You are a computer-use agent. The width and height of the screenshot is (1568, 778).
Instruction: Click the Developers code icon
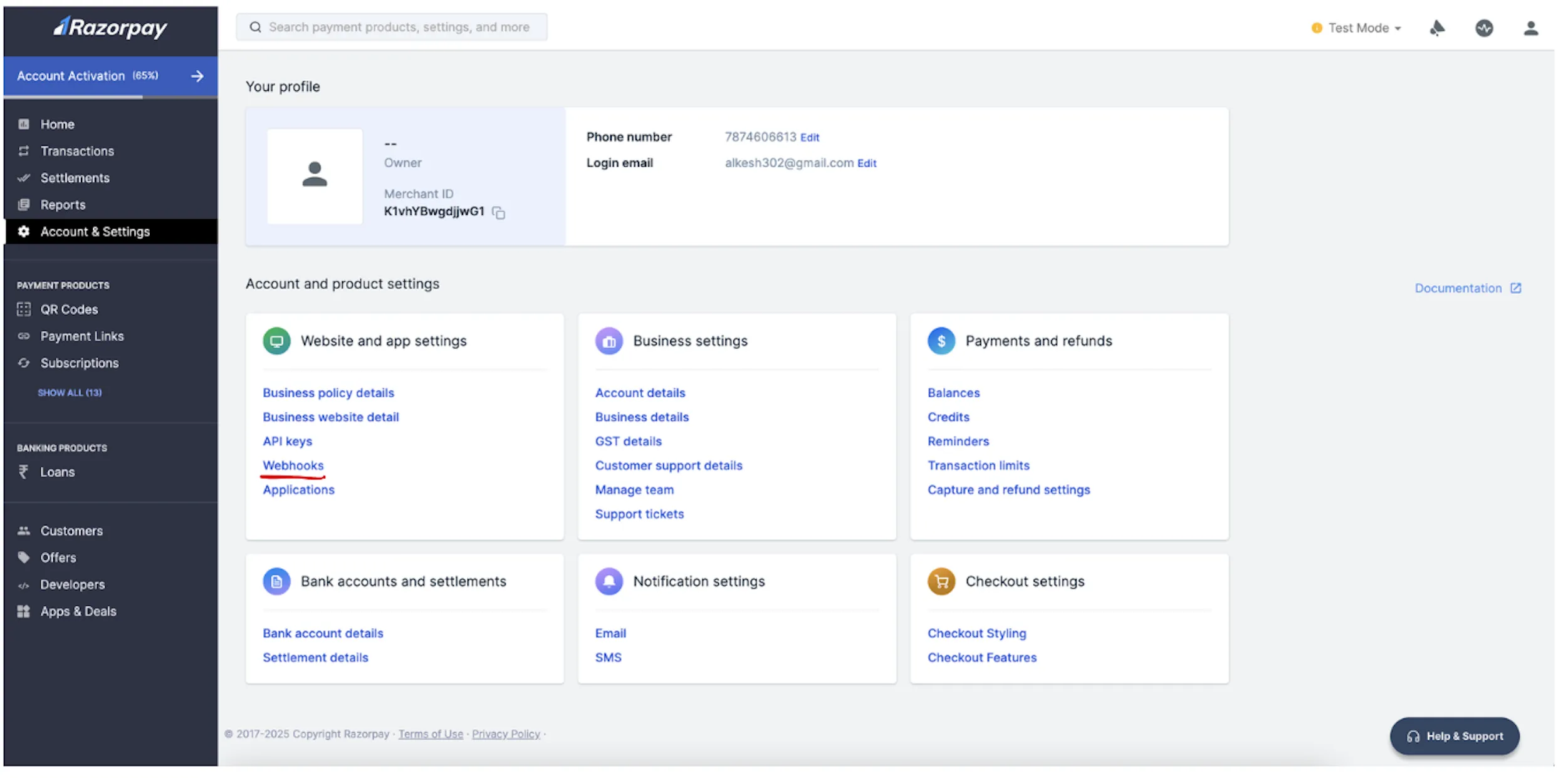[x=24, y=586]
